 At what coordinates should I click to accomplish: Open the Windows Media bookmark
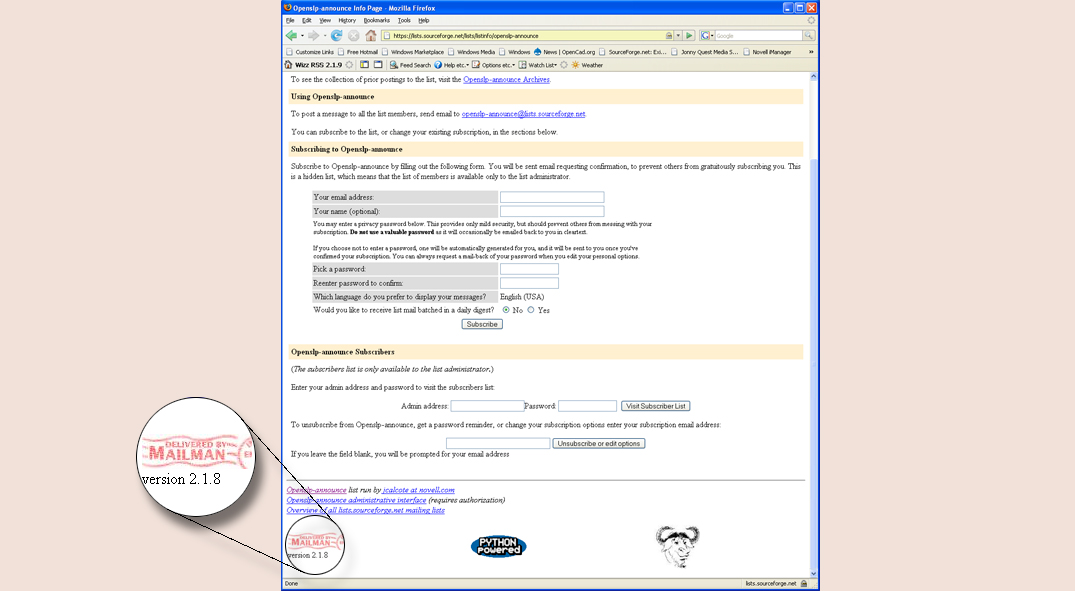472,52
